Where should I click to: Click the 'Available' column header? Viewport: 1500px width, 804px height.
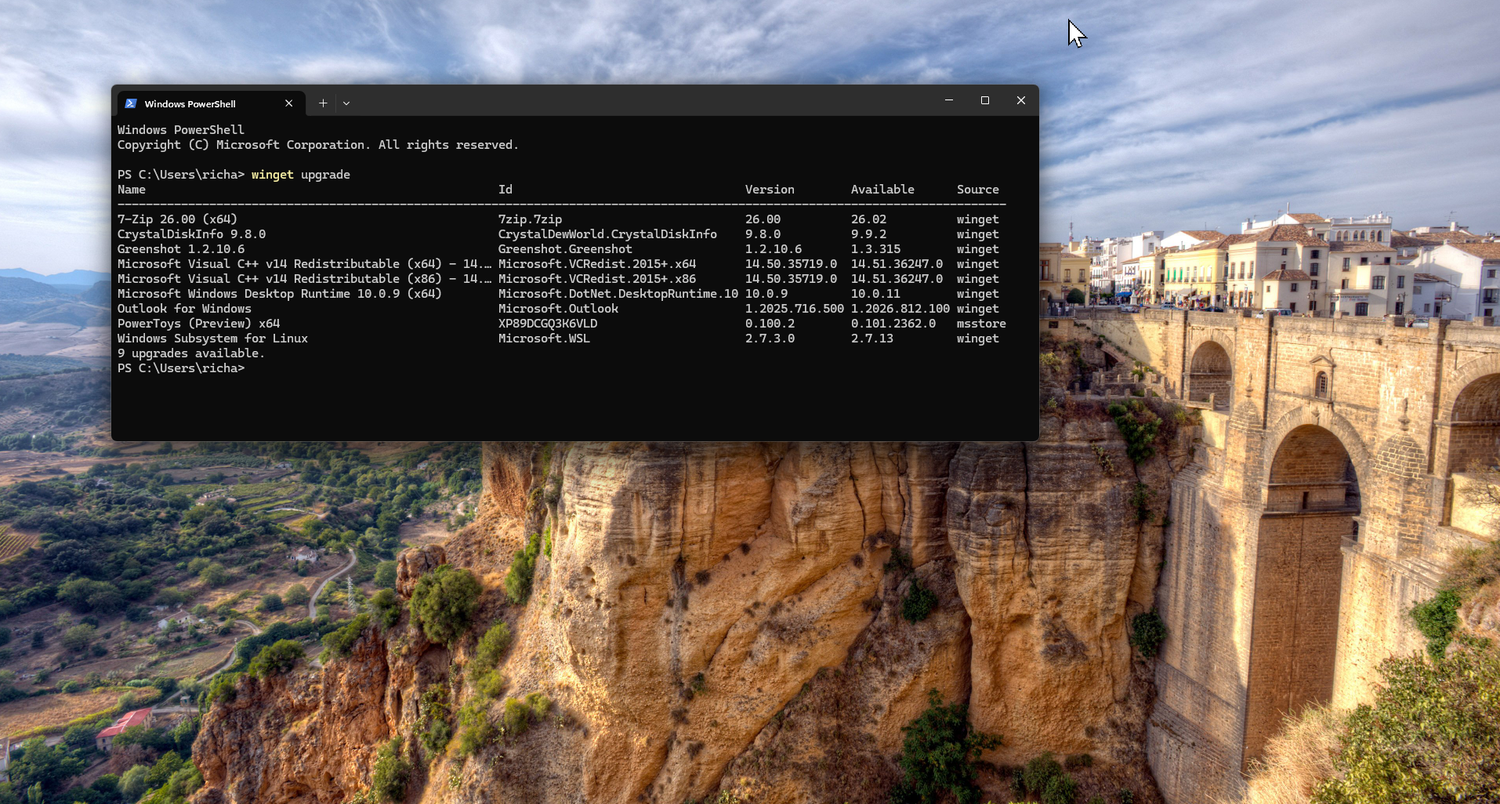click(x=883, y=190)
